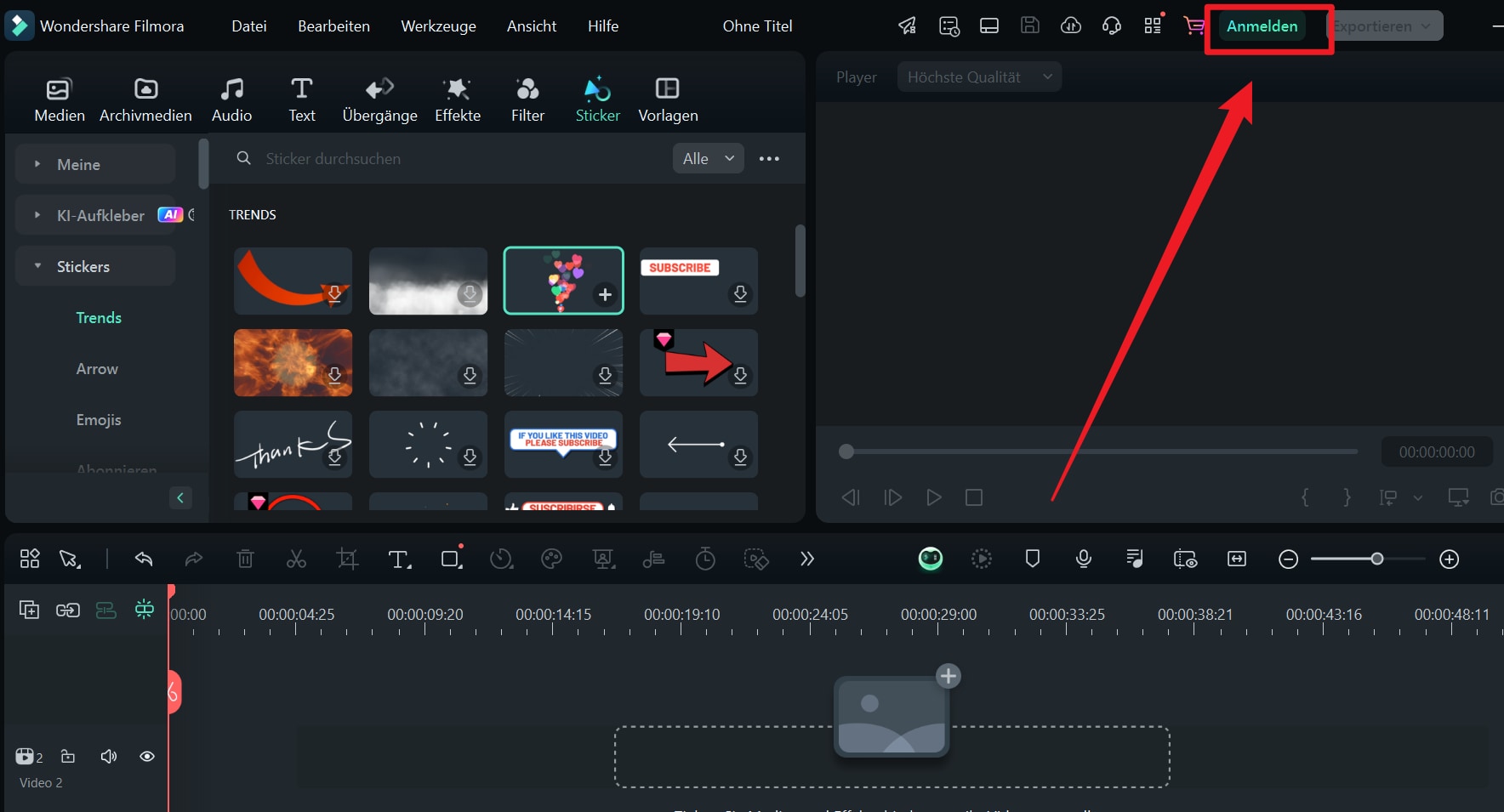Add the hearts sticker with plus button
The image size is (1504, 812).
(x=605, y=294)
